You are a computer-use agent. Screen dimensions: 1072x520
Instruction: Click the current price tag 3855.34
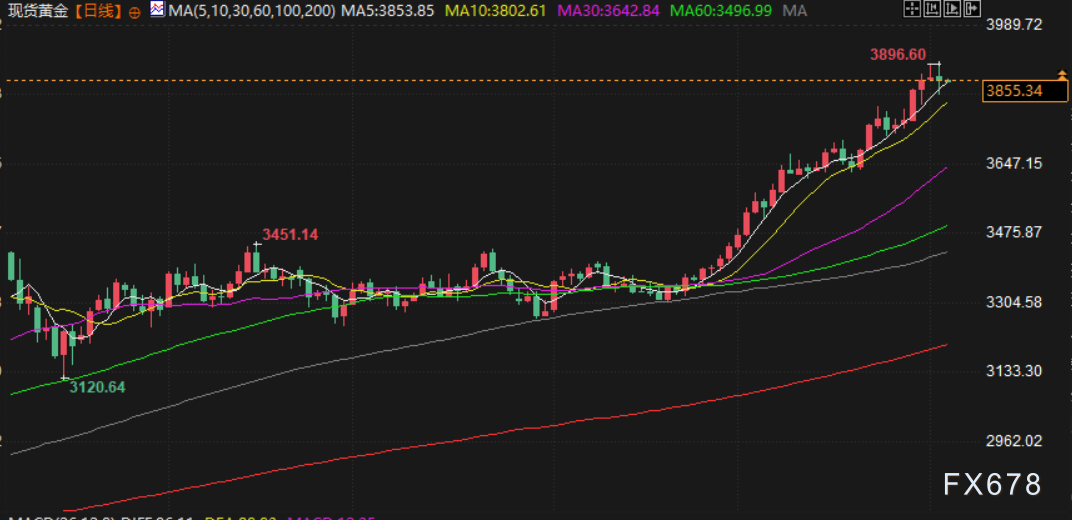pyautogui.click(x=1014, y=91)
